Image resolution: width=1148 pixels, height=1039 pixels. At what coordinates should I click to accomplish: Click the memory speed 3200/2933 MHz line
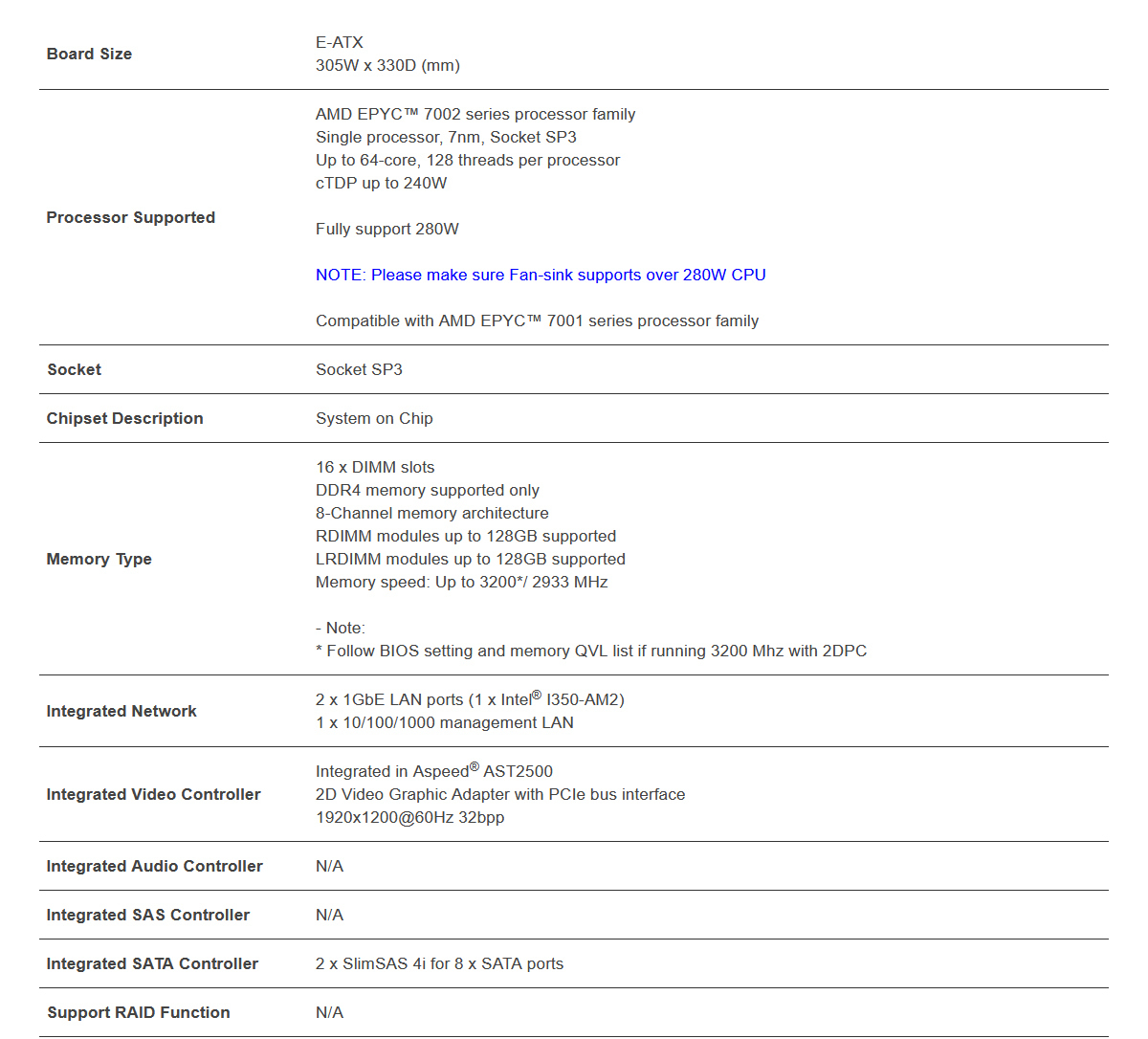point(461,583)
